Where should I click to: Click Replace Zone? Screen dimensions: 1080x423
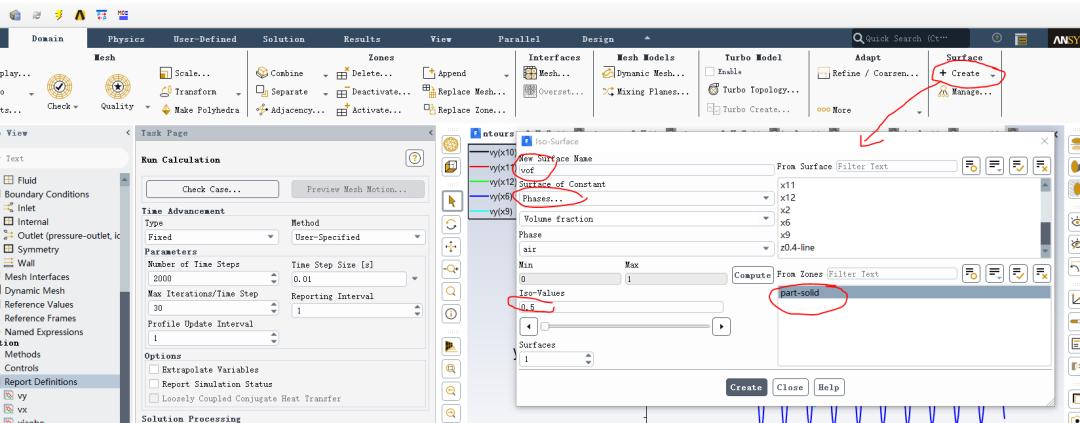coord(466,110)
